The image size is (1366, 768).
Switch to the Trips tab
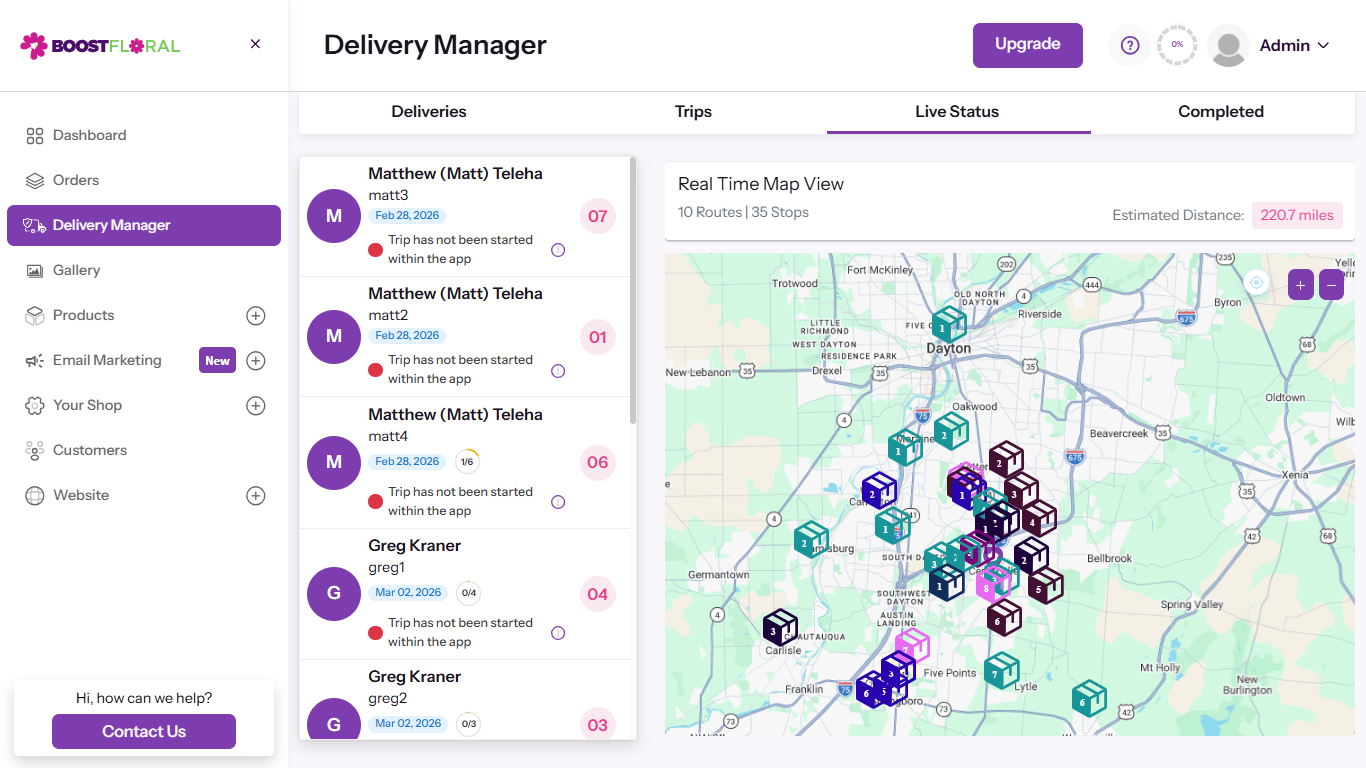pos(693,112)
